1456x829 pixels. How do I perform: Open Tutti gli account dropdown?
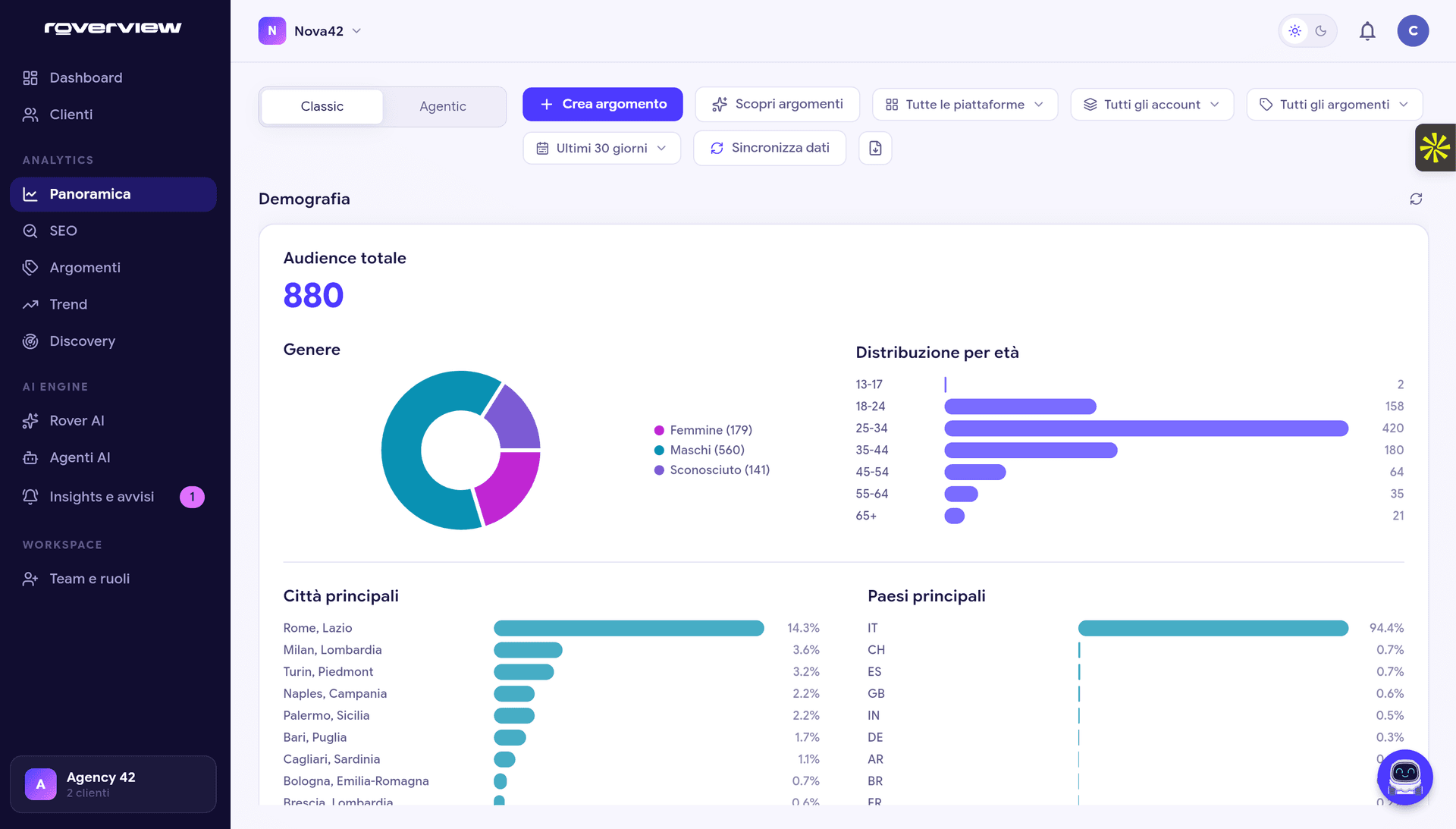(1152, 105)
